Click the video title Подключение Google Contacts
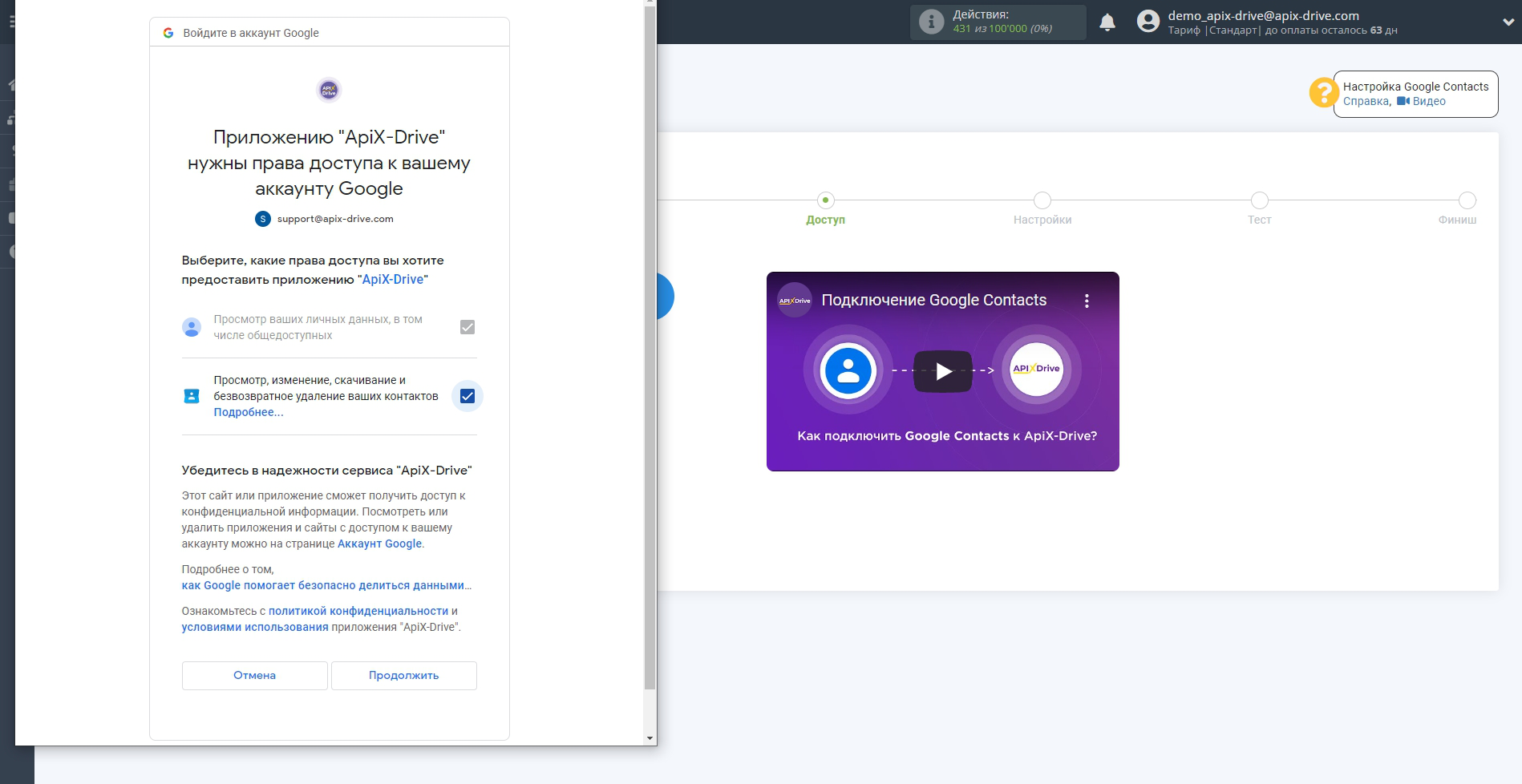1522x784 pixels. tap(934, 301)
